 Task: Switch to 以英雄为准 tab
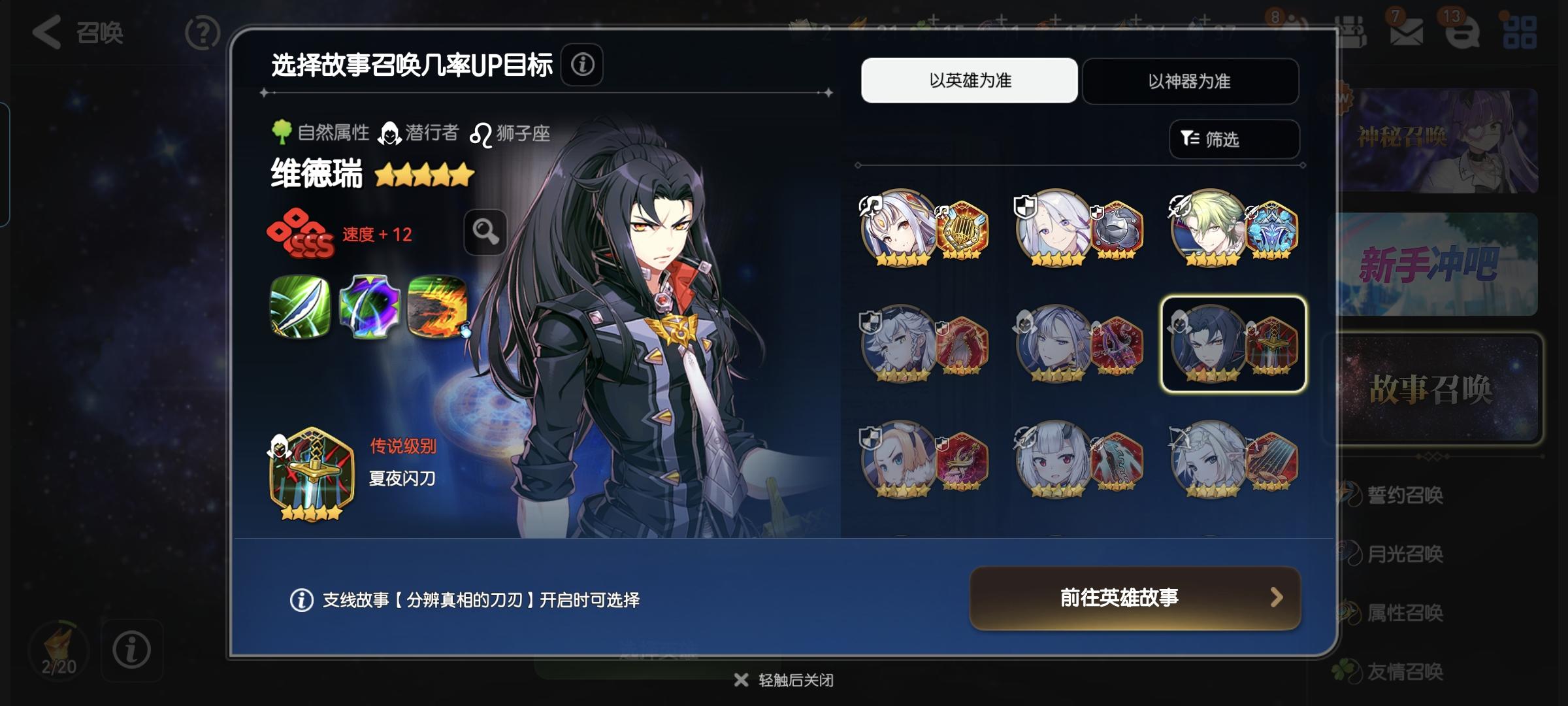click(970, 80)
